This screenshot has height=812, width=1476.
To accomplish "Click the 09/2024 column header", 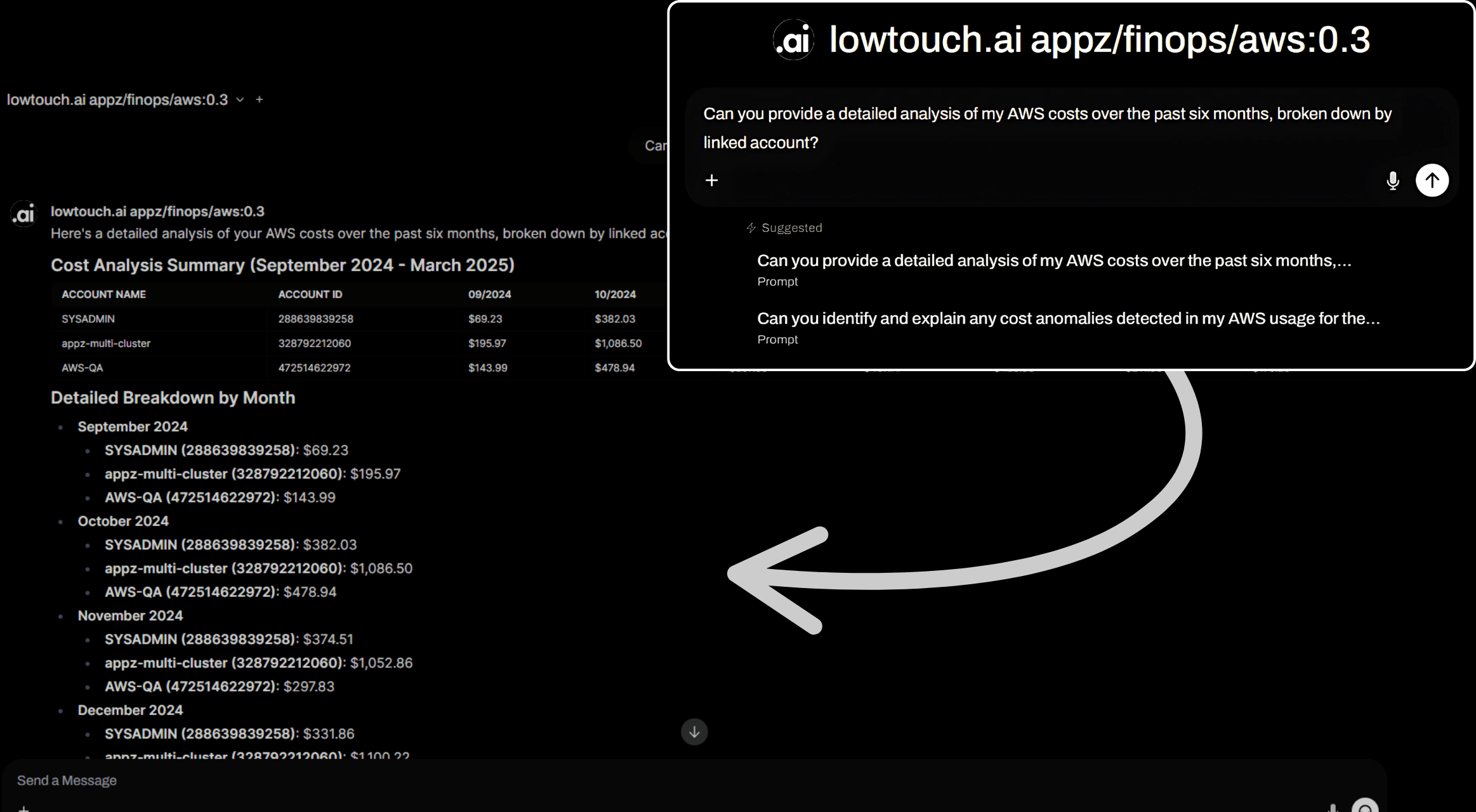I will pyautogui.click(x=489, y=294).
